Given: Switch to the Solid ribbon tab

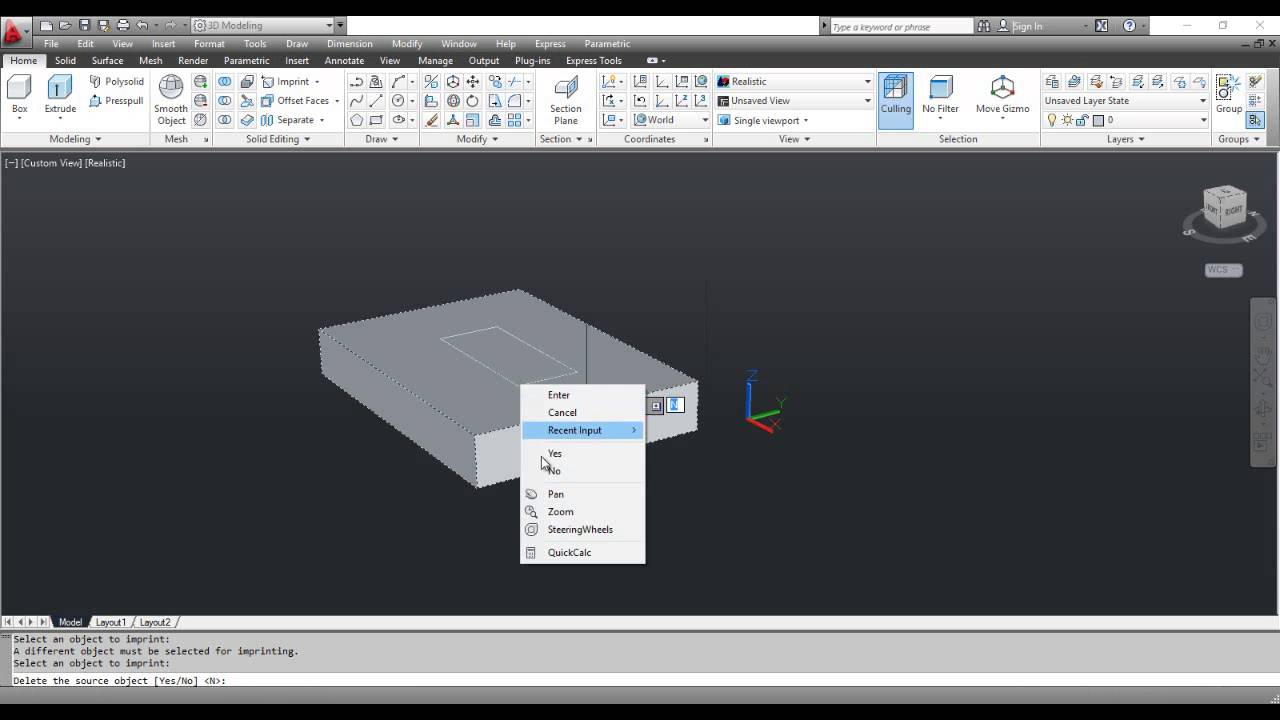Looking at the screenshot, I should (65, 60).
